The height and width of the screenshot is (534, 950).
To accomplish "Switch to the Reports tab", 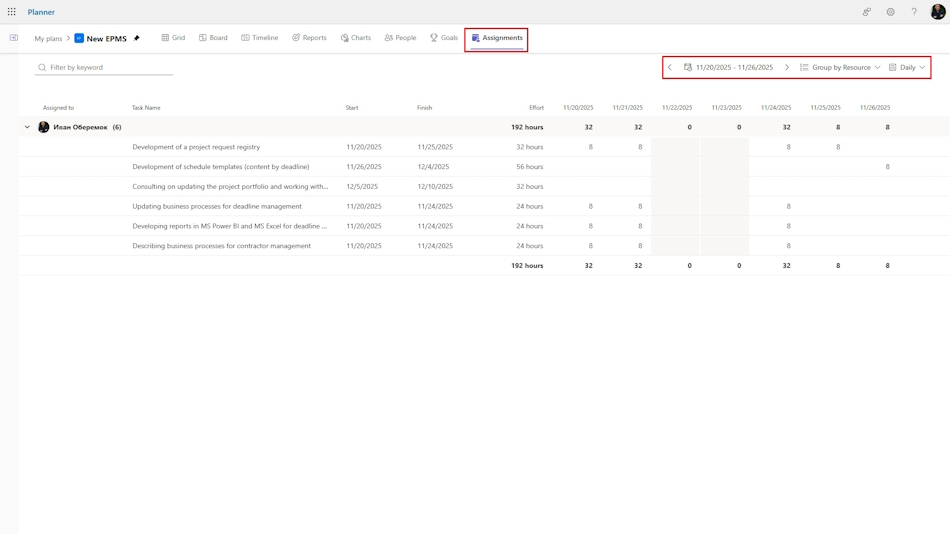I will pyautogui.click(x=309, y=38).
